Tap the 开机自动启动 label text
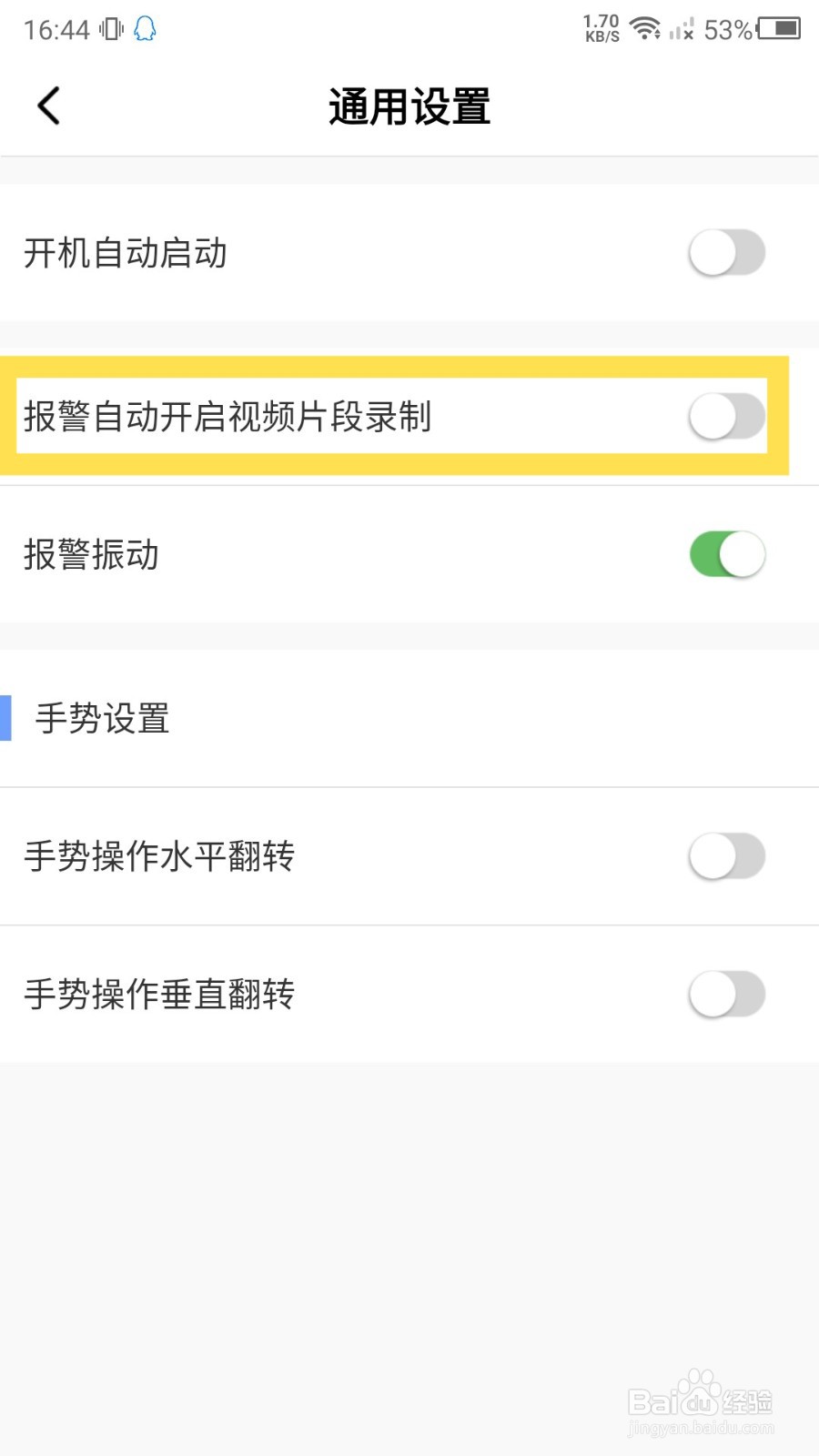This screenshot has height=1456, width=819. [126, 253]
